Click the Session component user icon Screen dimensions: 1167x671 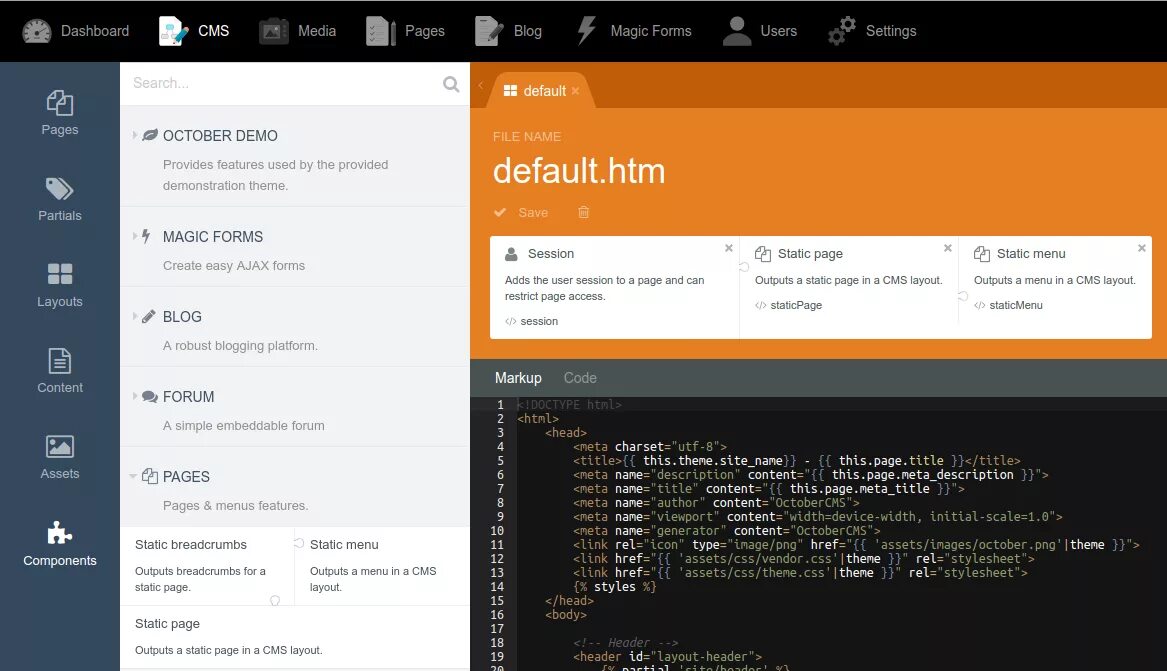(511, 254)
